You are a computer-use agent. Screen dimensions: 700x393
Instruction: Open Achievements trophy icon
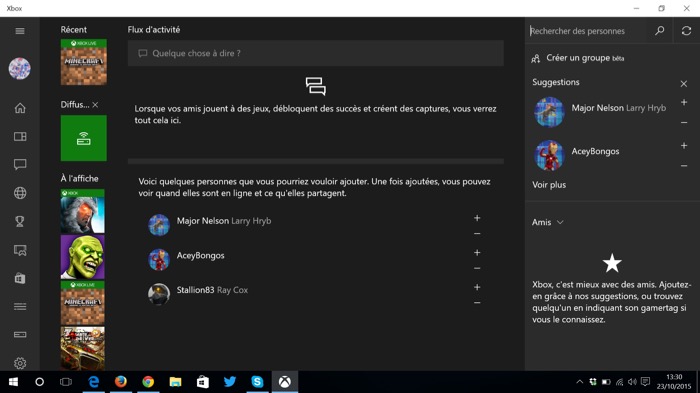coord(20,222)
